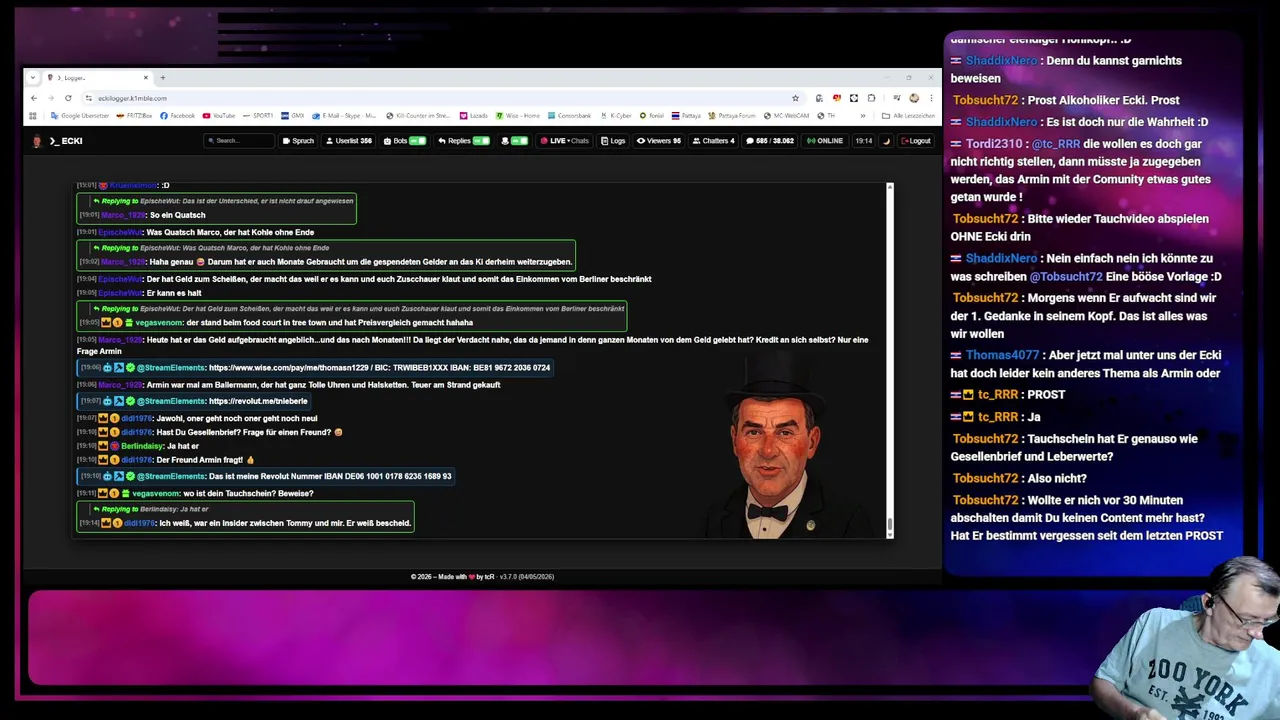Open the Spruch button in the ECKI toolbar
1280x720 pixels.
click(x=298, y=141)
